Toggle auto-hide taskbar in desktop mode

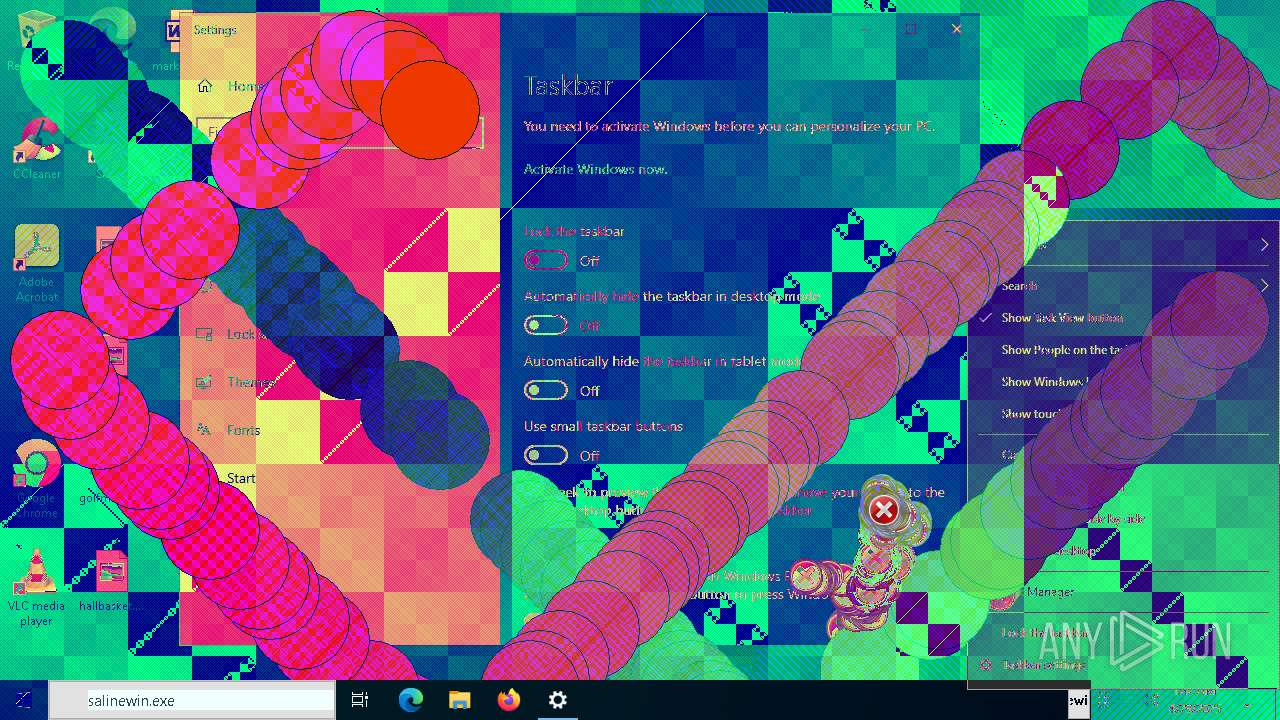(x=546, y=325)
